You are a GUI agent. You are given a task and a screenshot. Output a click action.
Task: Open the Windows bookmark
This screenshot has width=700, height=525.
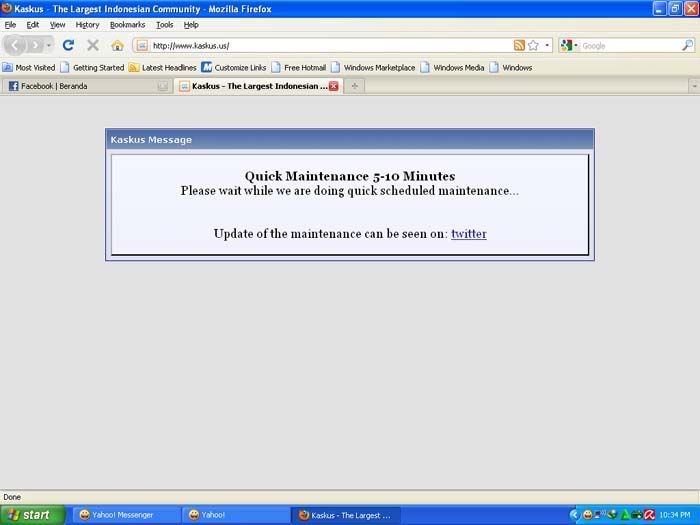point(511,67)
